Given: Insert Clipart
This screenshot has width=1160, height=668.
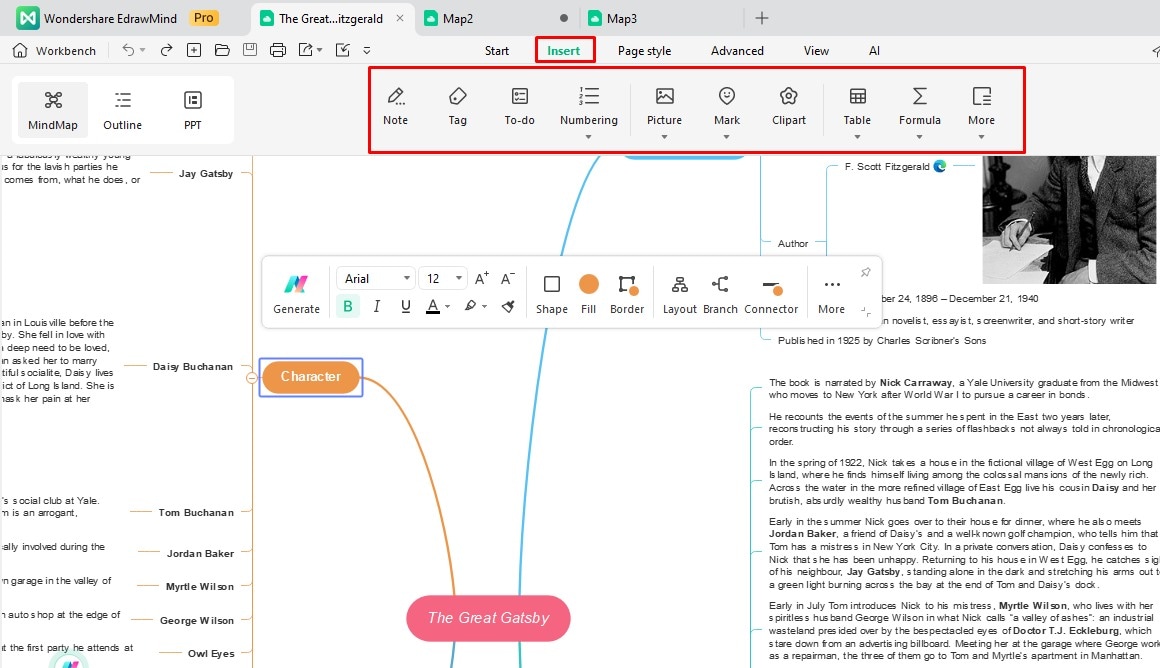Looking at the screenshot, I should (789, 107).
